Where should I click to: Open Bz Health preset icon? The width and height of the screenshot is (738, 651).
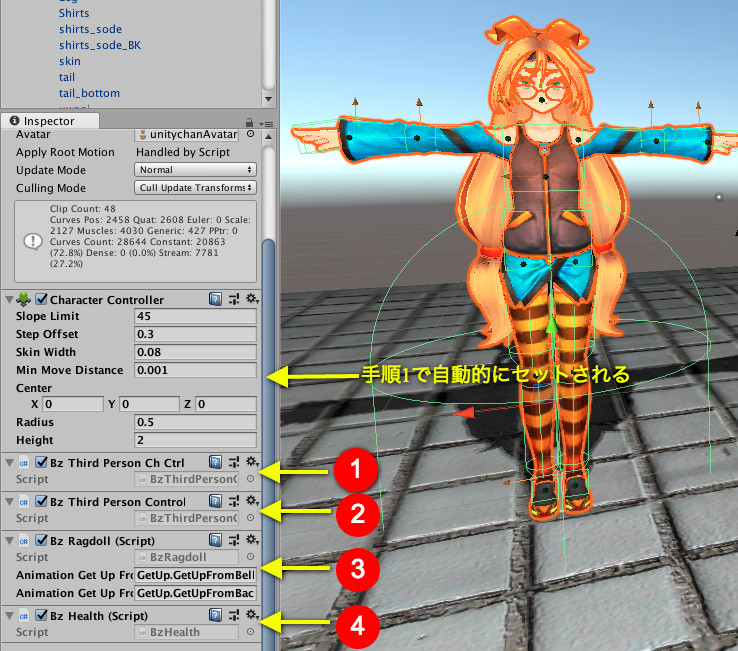(x=233, y=615)
